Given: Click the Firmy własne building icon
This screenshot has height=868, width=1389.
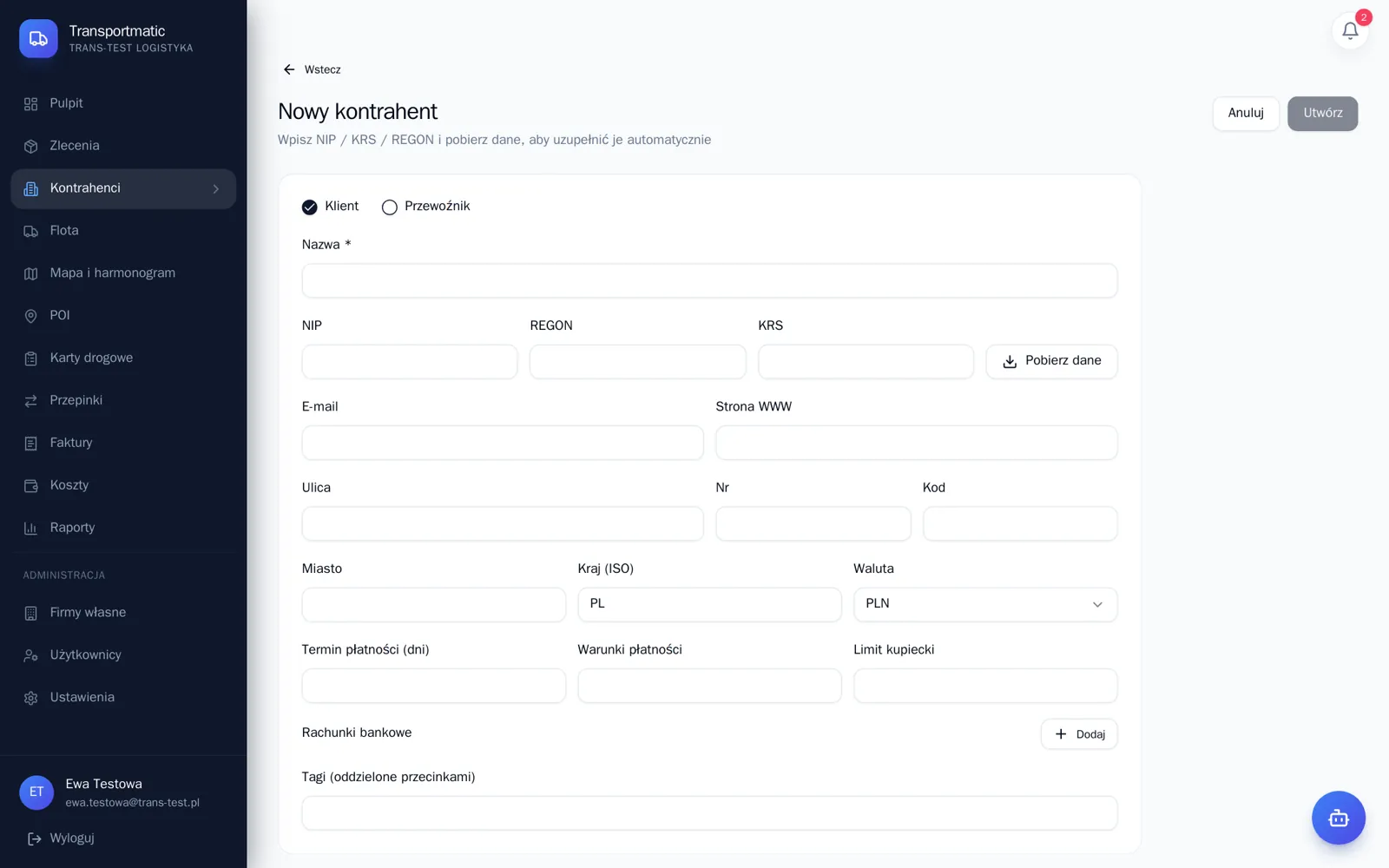Looking at the screenshot, I should coord(31,614).
